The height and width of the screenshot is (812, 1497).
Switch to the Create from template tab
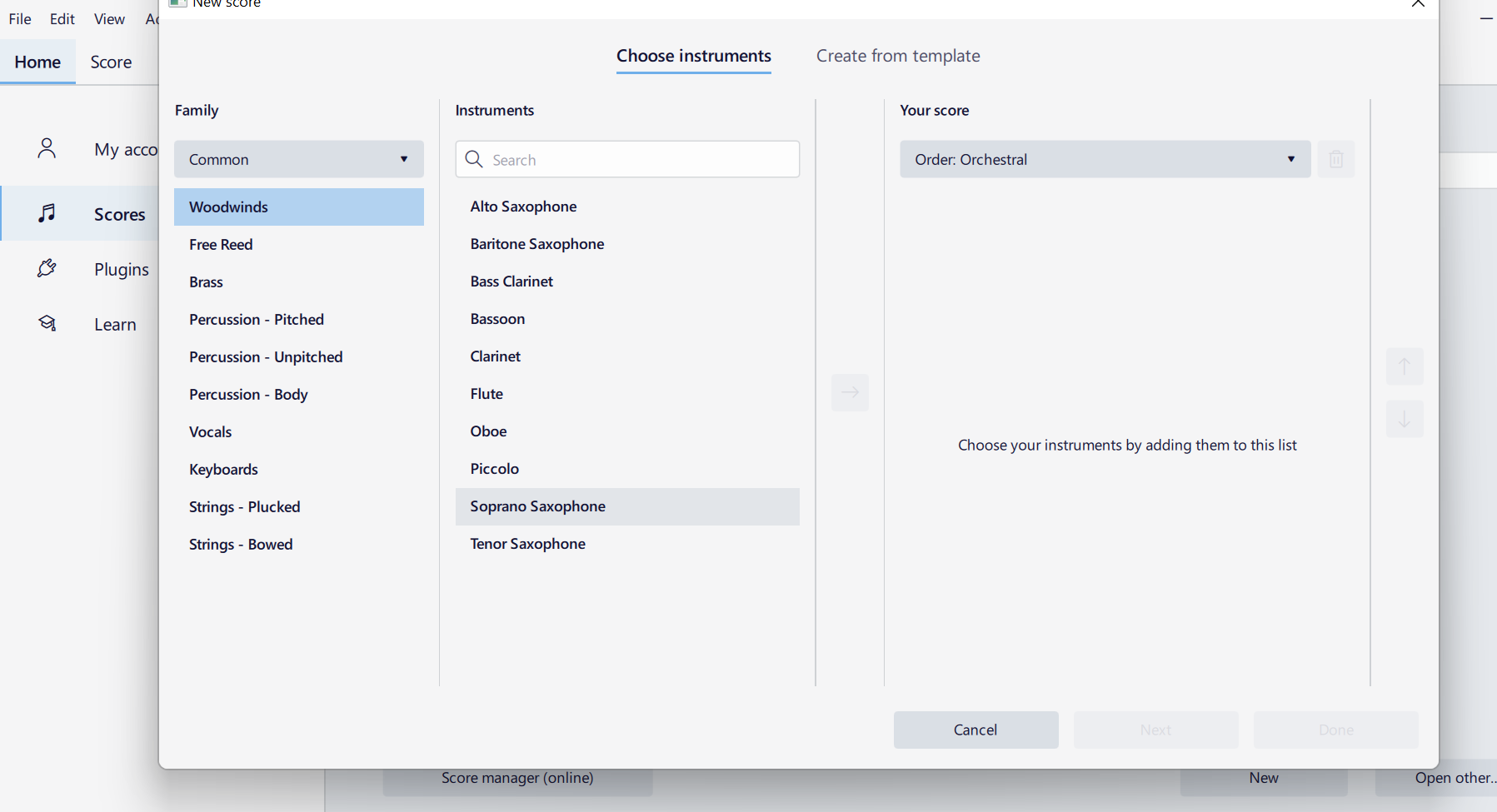[898, 55]
